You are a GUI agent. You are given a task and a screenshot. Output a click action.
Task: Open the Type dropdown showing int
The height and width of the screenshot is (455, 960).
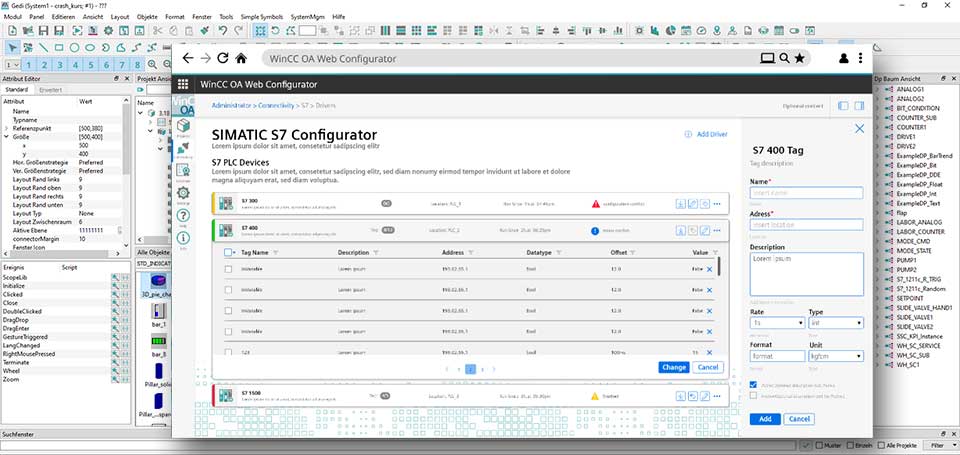(x=835, y=323)
